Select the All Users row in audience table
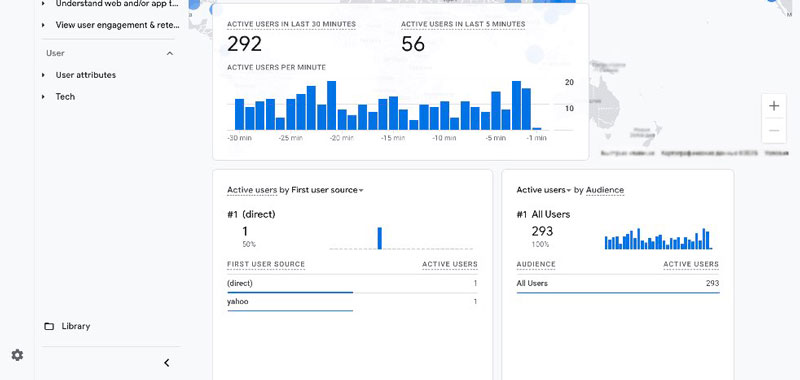Screen dimensions: 800x380 point(617,283)
